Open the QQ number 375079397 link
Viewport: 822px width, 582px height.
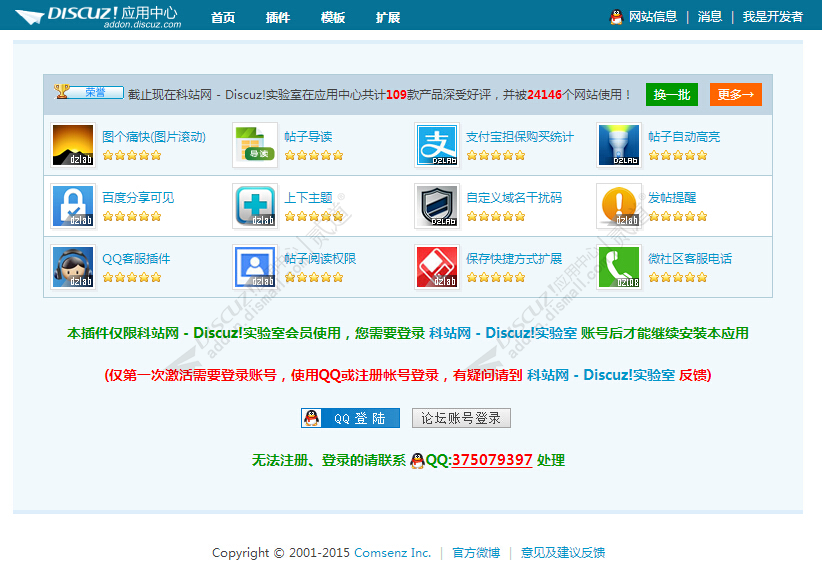pyautogui.click(x=492, y=460)
